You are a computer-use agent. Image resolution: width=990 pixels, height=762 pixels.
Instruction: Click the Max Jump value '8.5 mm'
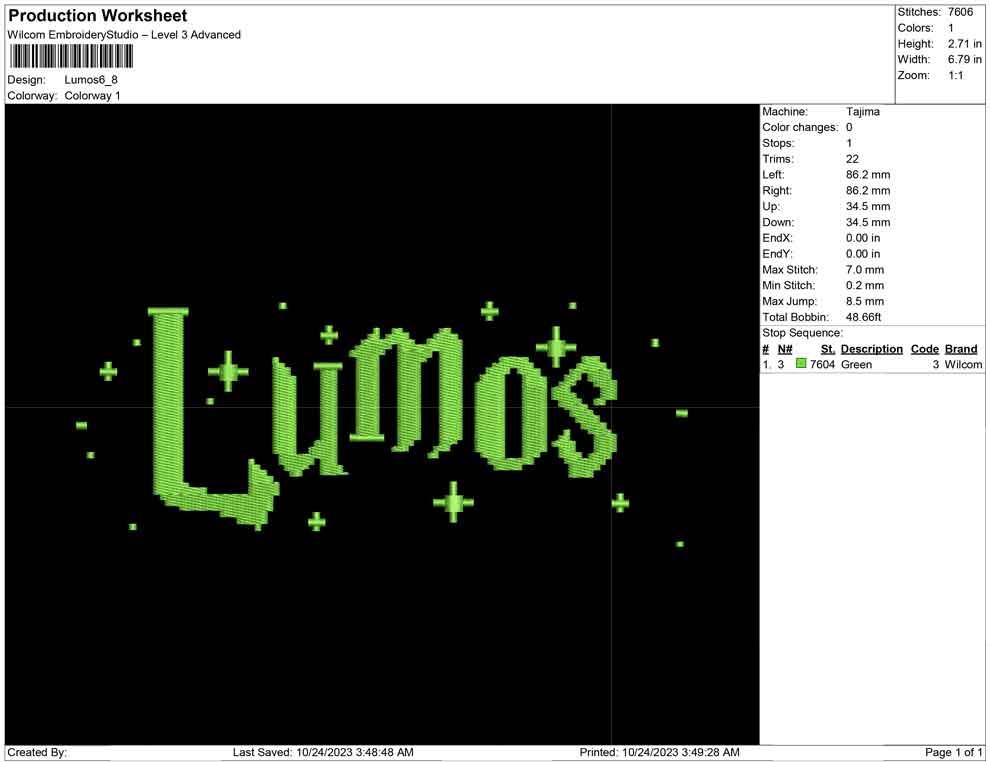click(x=865, y=301)
